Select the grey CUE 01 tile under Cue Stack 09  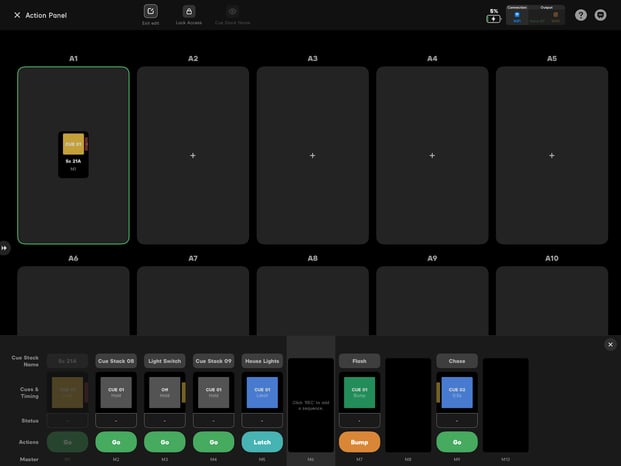(x=213, y=392)
